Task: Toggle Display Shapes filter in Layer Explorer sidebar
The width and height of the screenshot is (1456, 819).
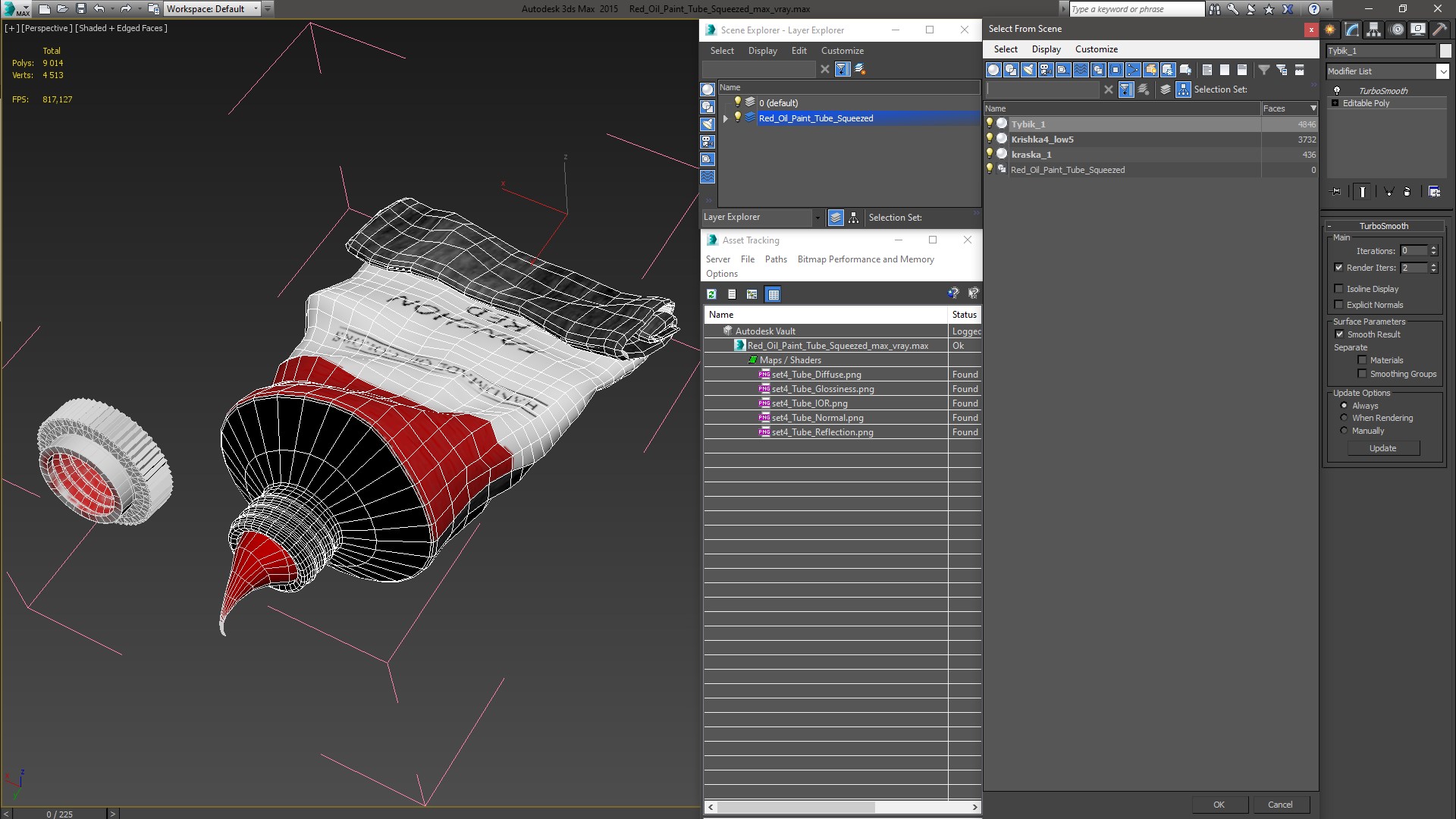Action: click(708, 107)
